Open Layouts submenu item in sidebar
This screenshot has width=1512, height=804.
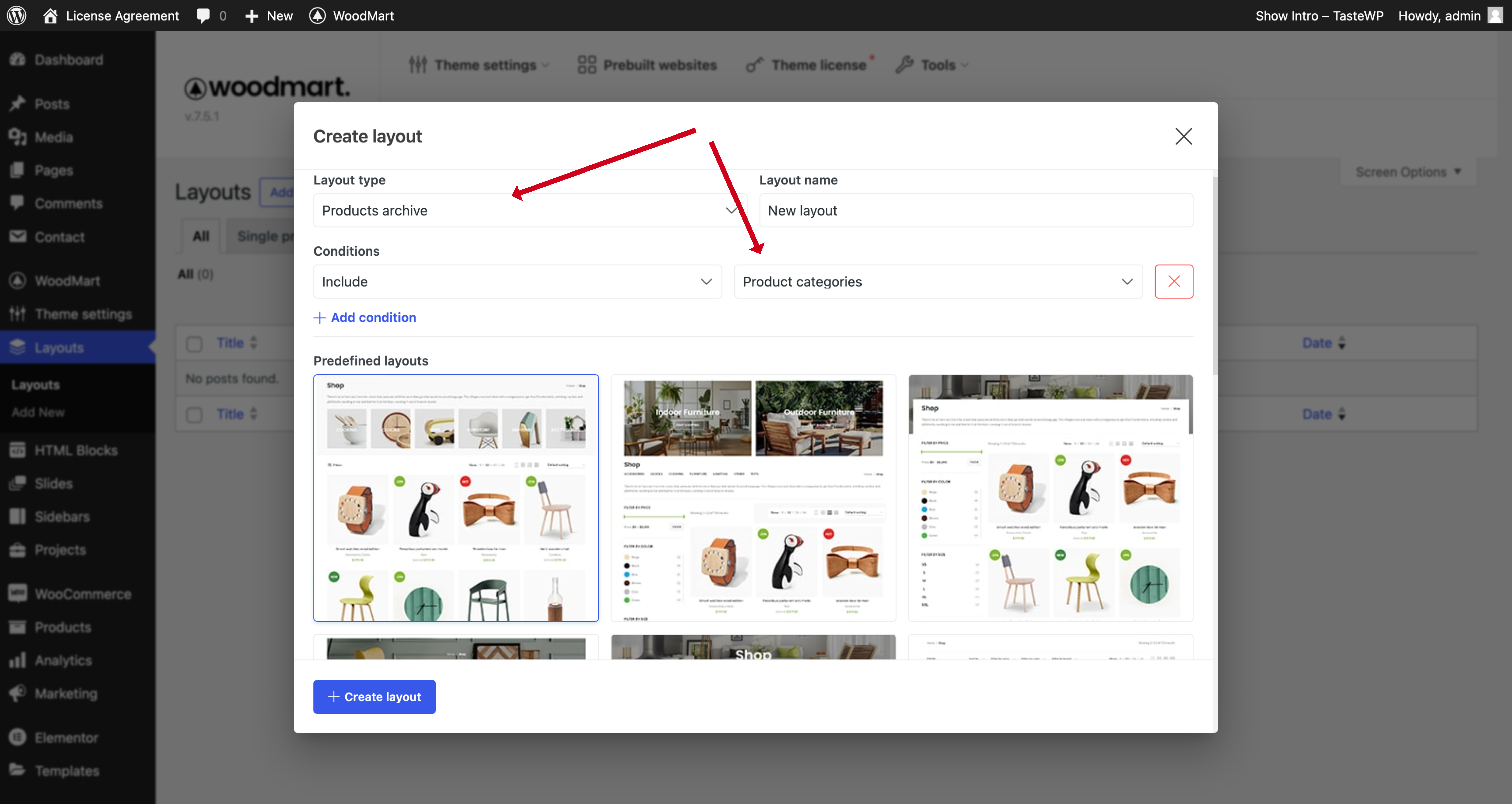click(36, 385)
